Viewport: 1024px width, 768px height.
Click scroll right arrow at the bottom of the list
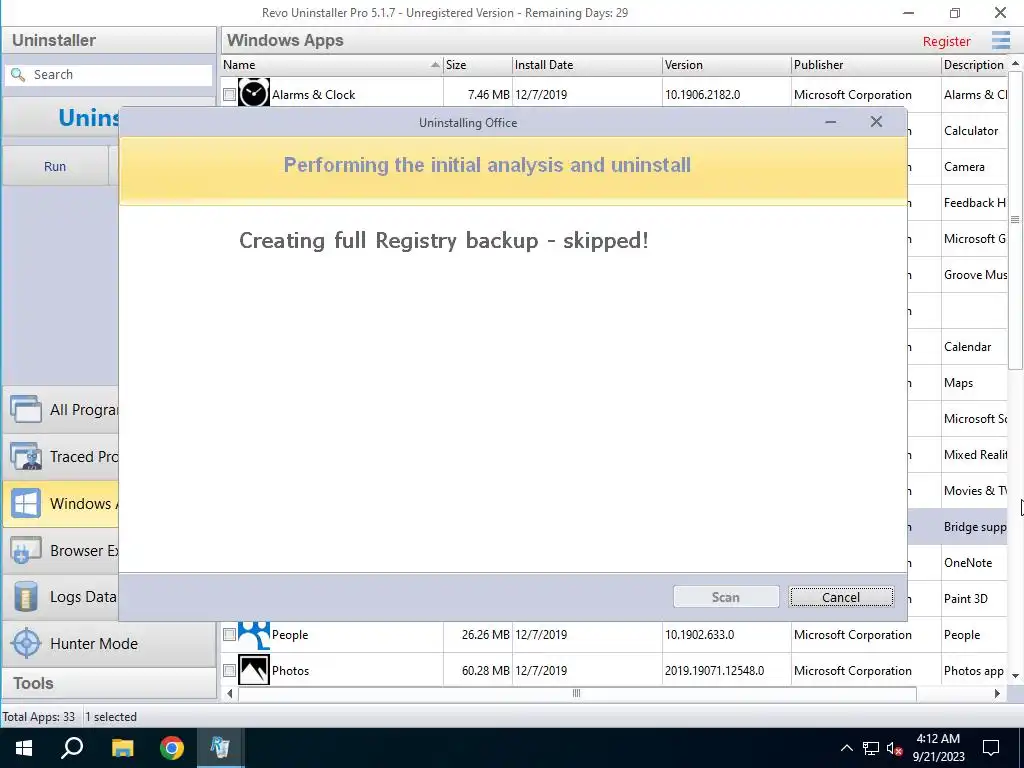point(997,693)
